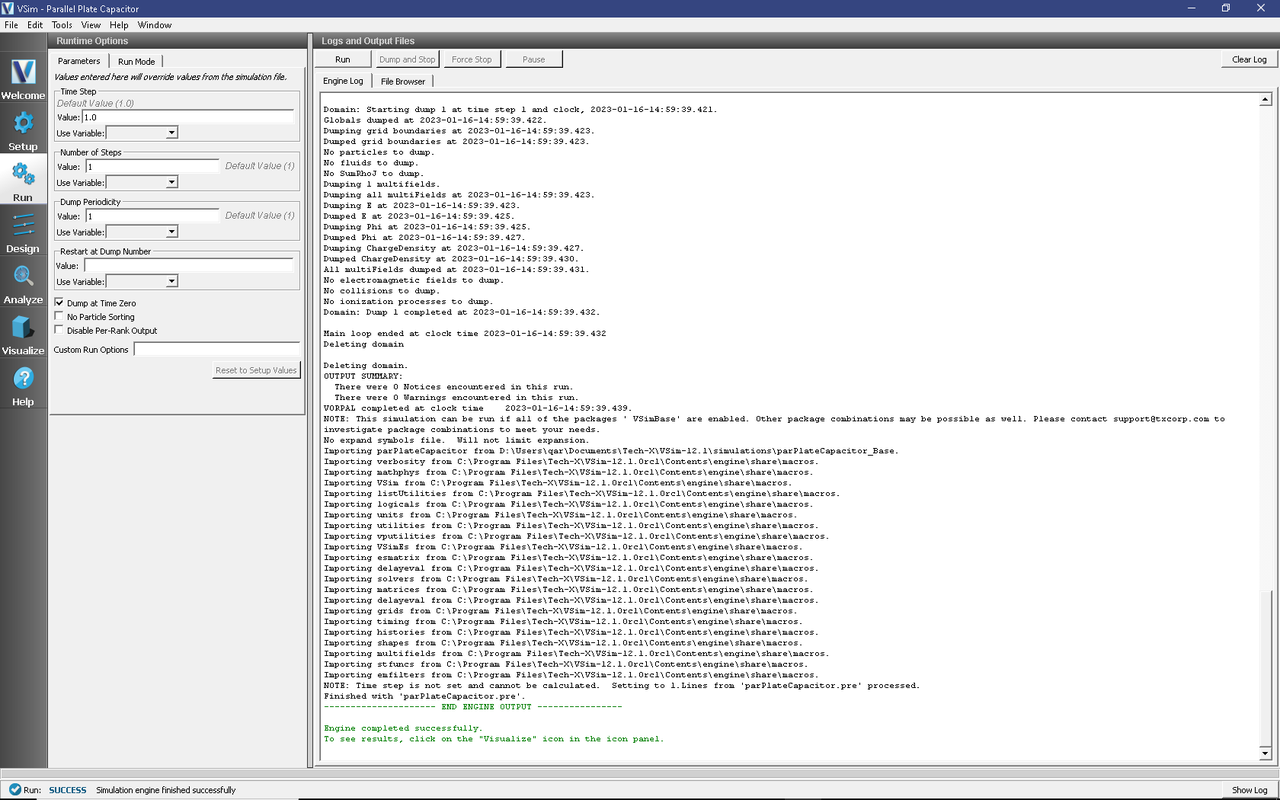
Task: Click the 'VORPAL completed at clock time' line
Action: (x=477, y=408)
